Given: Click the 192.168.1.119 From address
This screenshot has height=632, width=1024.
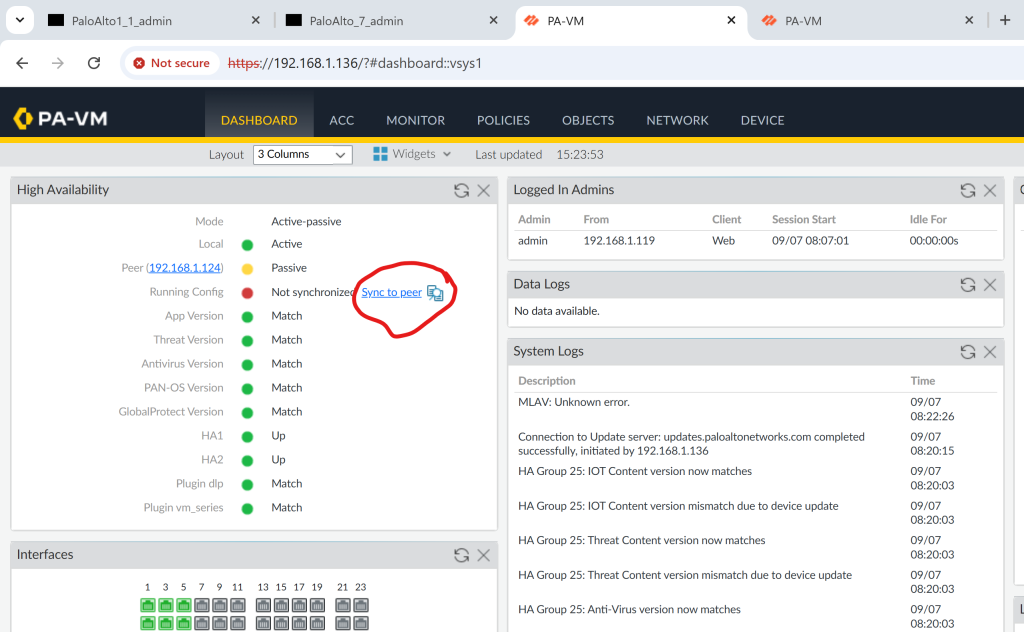Looking at the screenshot, I should [x=619, y=241].
